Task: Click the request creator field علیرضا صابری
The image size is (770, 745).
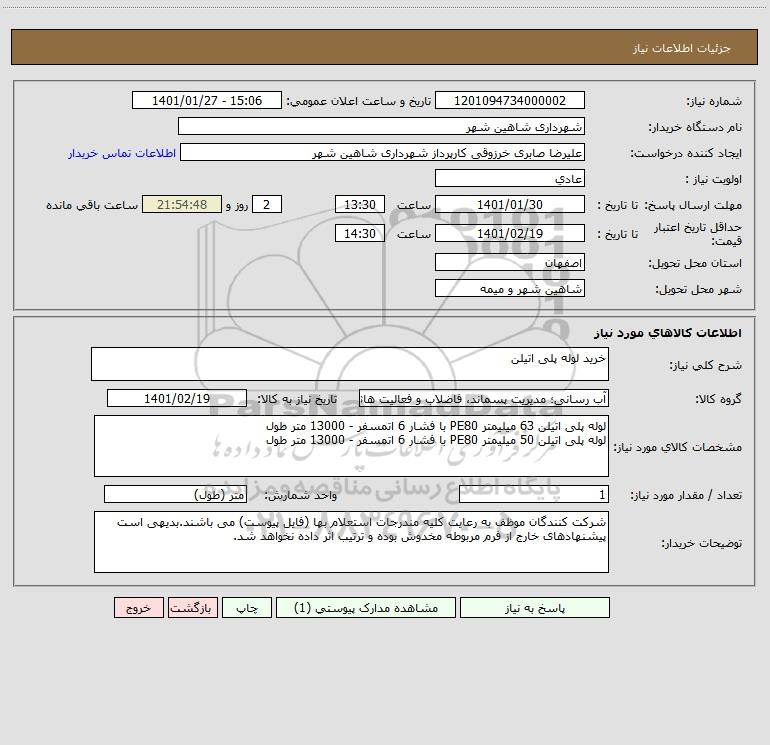Action: pyautogui.click(x=382, y=152)
